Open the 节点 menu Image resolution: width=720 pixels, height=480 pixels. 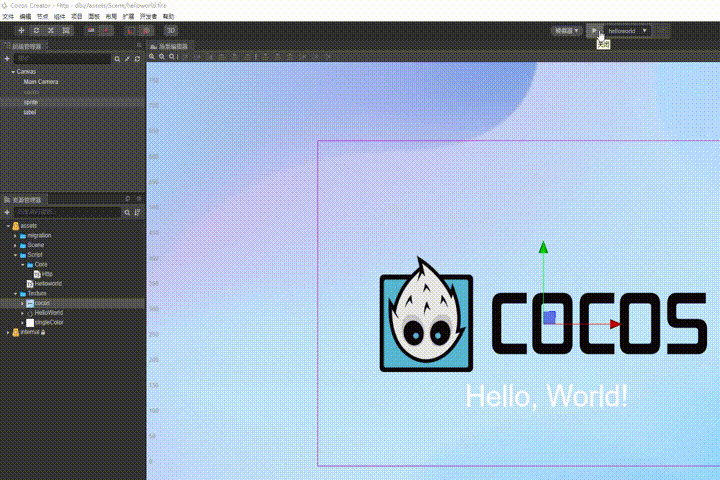click(x=42, y=17)
